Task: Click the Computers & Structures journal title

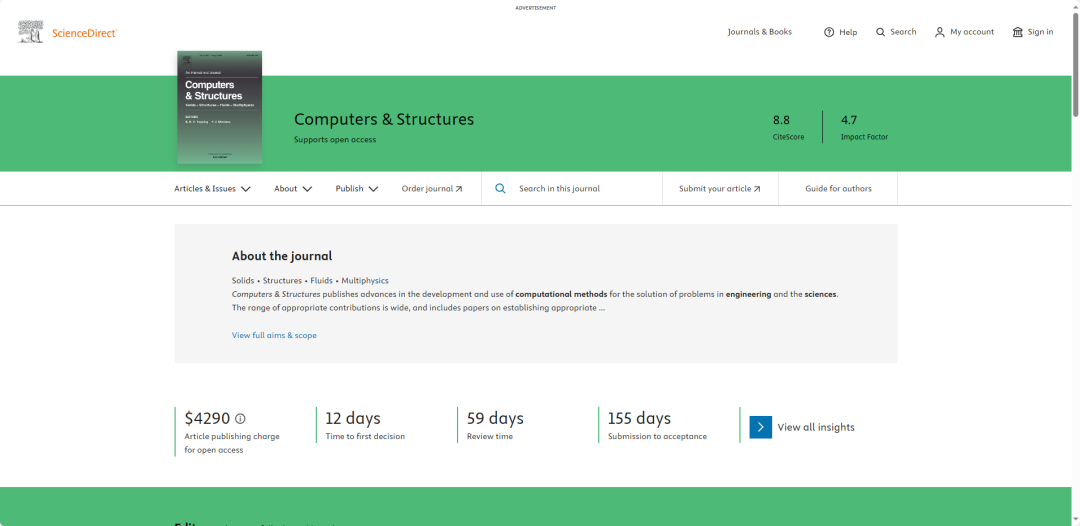Action: tap(384, 119)
